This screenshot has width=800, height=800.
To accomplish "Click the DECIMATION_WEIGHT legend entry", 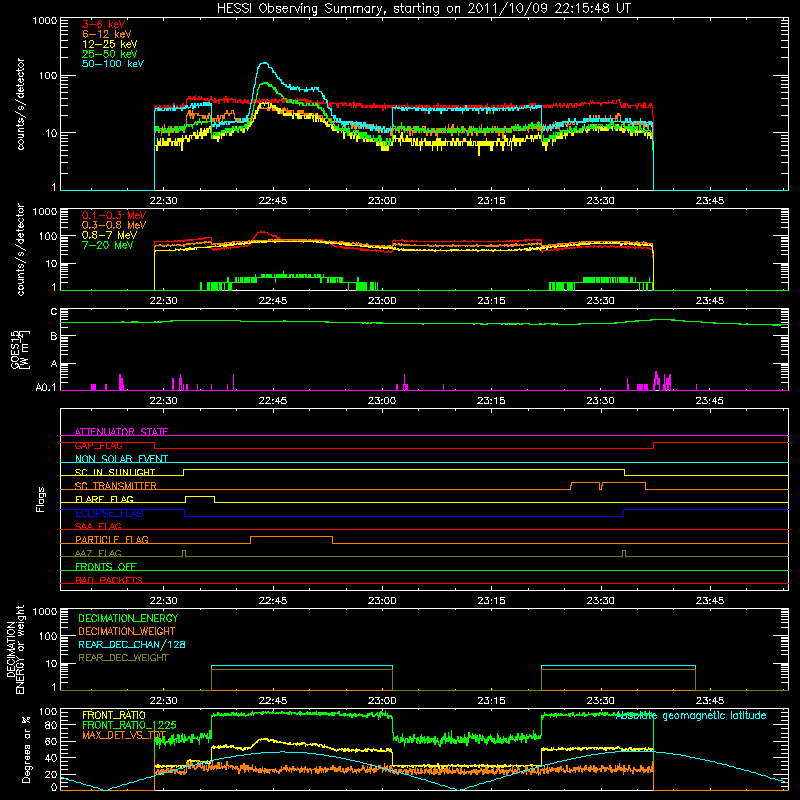I will 127,631.
